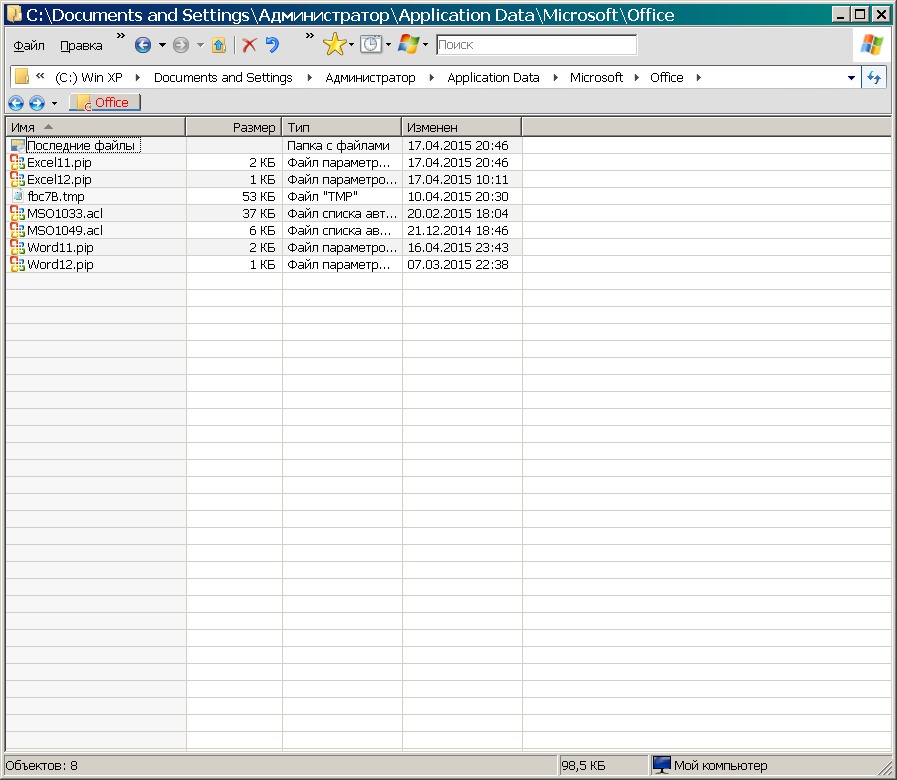Go to Documents and Settings breadcrumb
The image size is (897, 780).
point(223,78)
